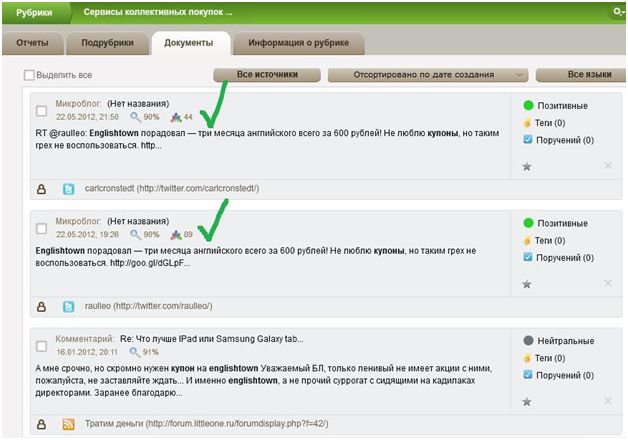Open Теги (0) on the carlcronstedt post
The image size is (628, 440).
[x=550, y=123]
